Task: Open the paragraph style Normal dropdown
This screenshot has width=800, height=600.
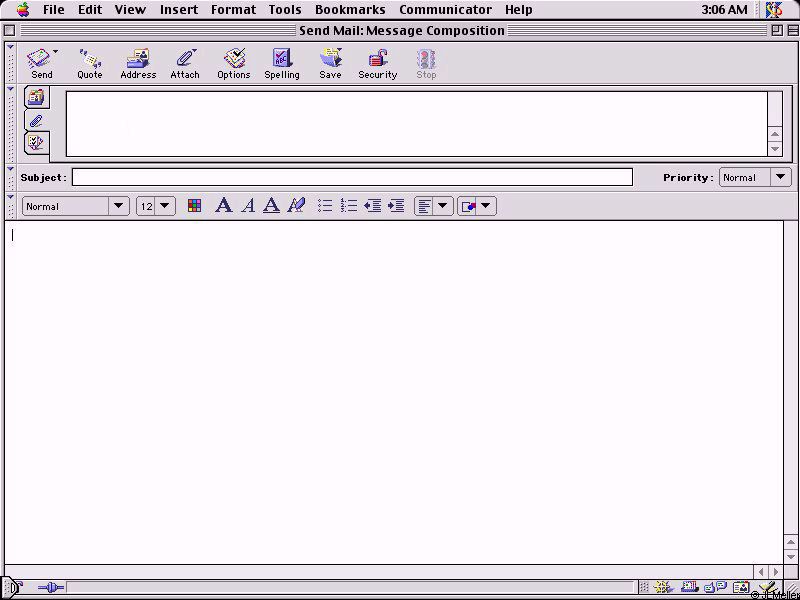Action: (76, 206)
